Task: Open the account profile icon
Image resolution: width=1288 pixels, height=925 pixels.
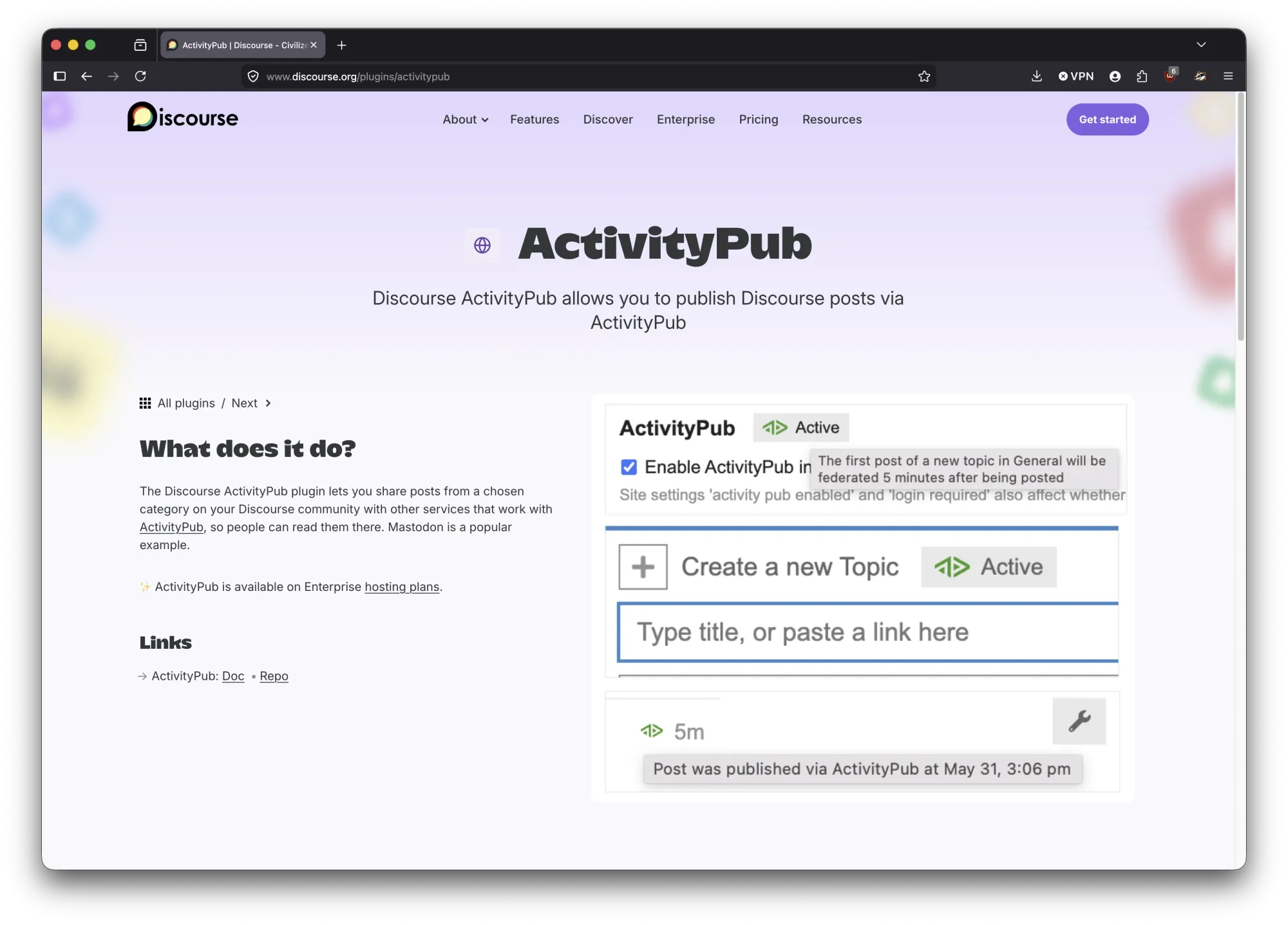Action: (1115, 76)
